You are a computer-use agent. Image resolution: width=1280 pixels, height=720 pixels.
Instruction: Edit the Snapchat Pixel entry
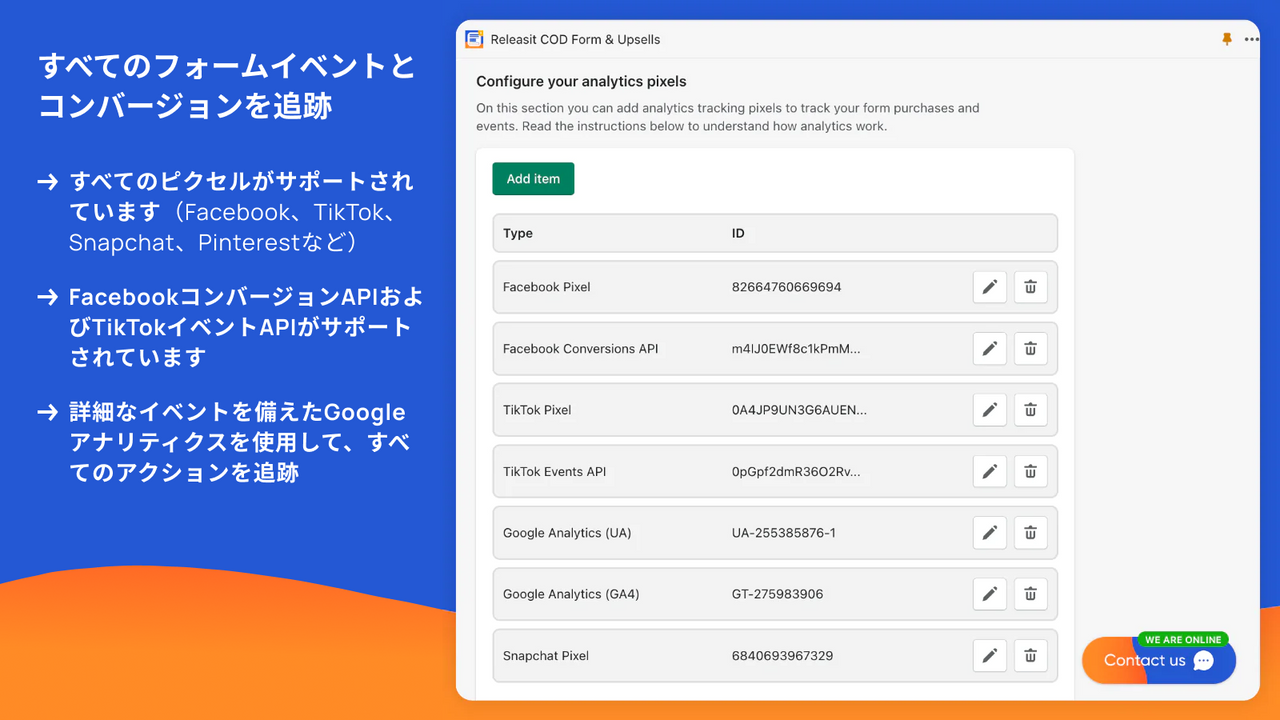[x=990, y=656]
